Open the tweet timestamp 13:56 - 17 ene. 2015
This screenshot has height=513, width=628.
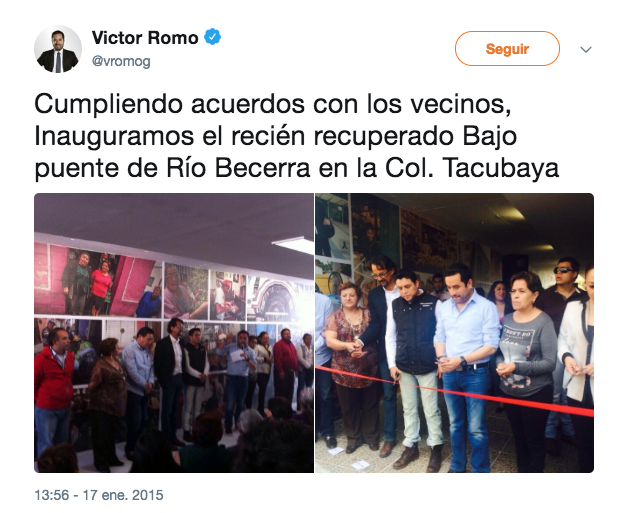coord(99,495)
